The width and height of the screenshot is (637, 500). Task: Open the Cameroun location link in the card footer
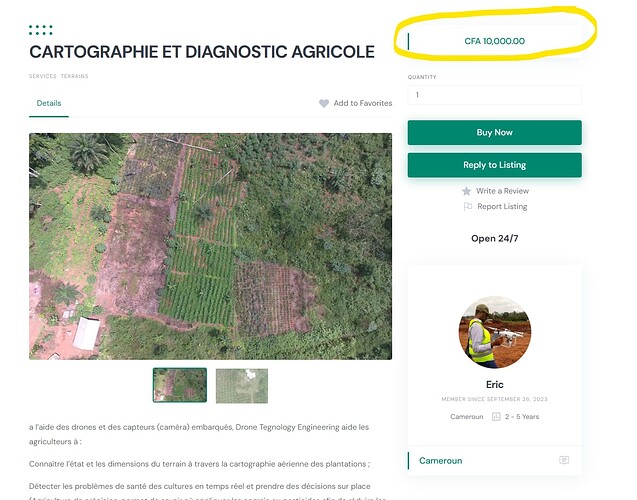[x=440, y=461]
